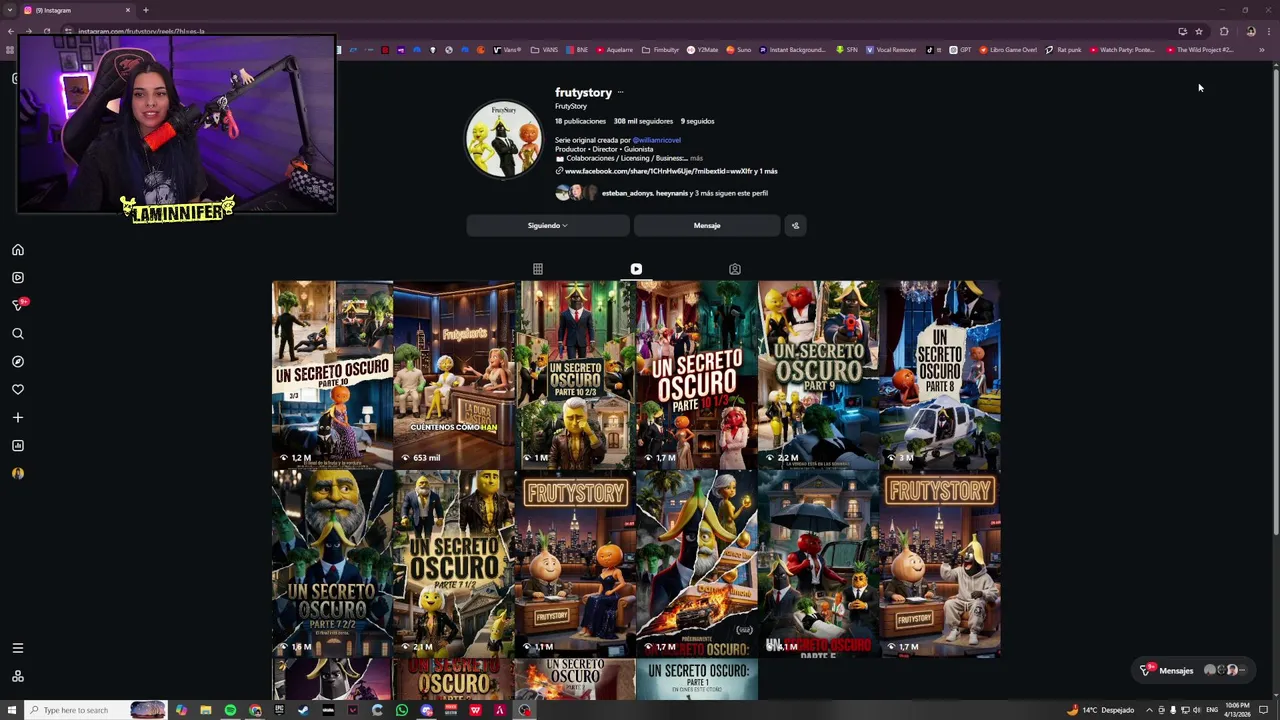Screen dimensions: 1280x720
Task: Open the Chrome profile avatar icon
Action: [x=1250, y=31]
